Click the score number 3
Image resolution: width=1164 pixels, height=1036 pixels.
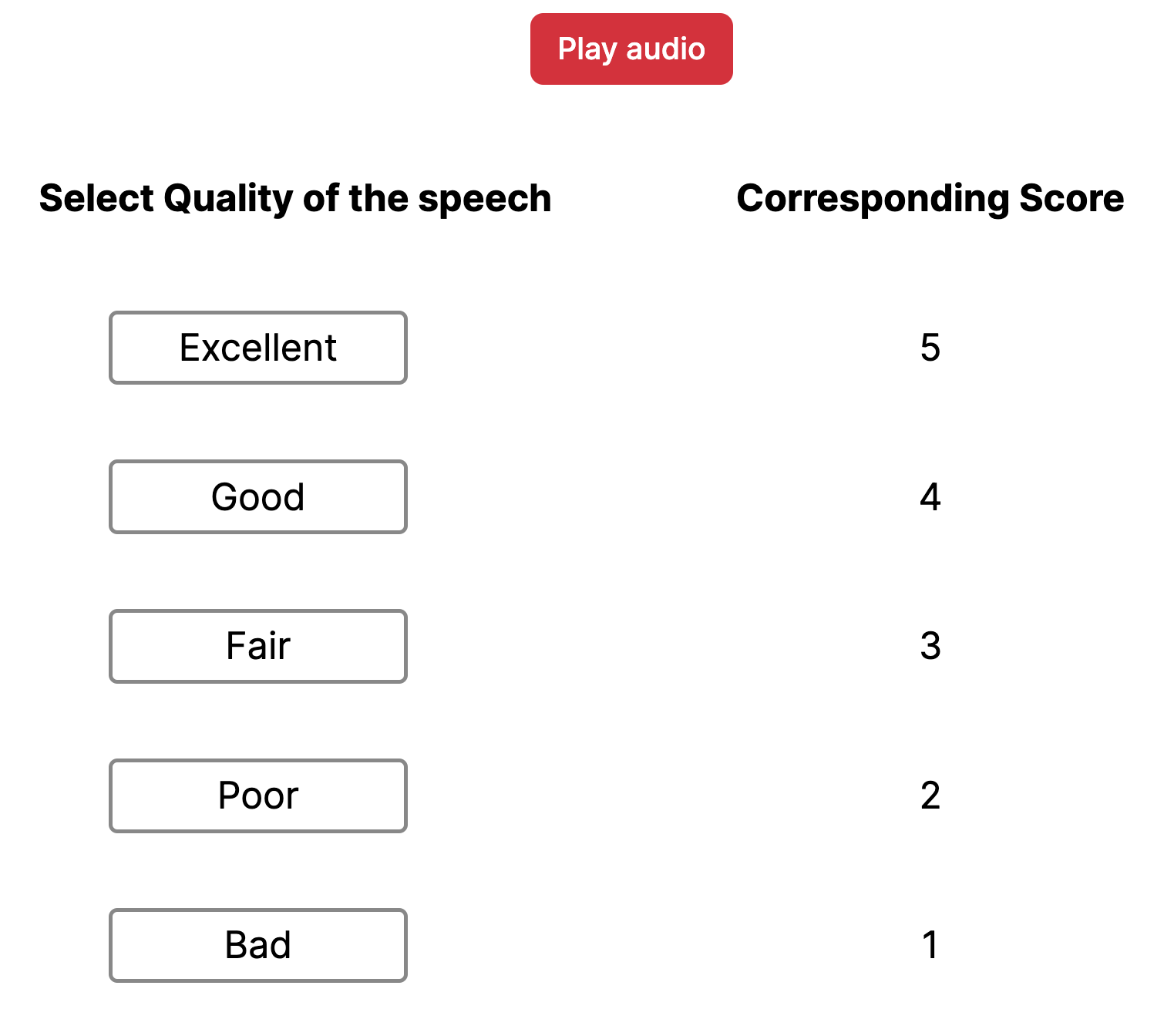point(930,646)
